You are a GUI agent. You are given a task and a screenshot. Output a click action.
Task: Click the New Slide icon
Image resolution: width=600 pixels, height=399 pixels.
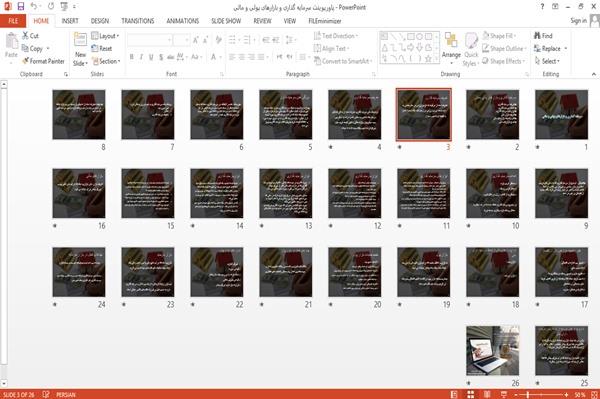(x=80, y=39)
